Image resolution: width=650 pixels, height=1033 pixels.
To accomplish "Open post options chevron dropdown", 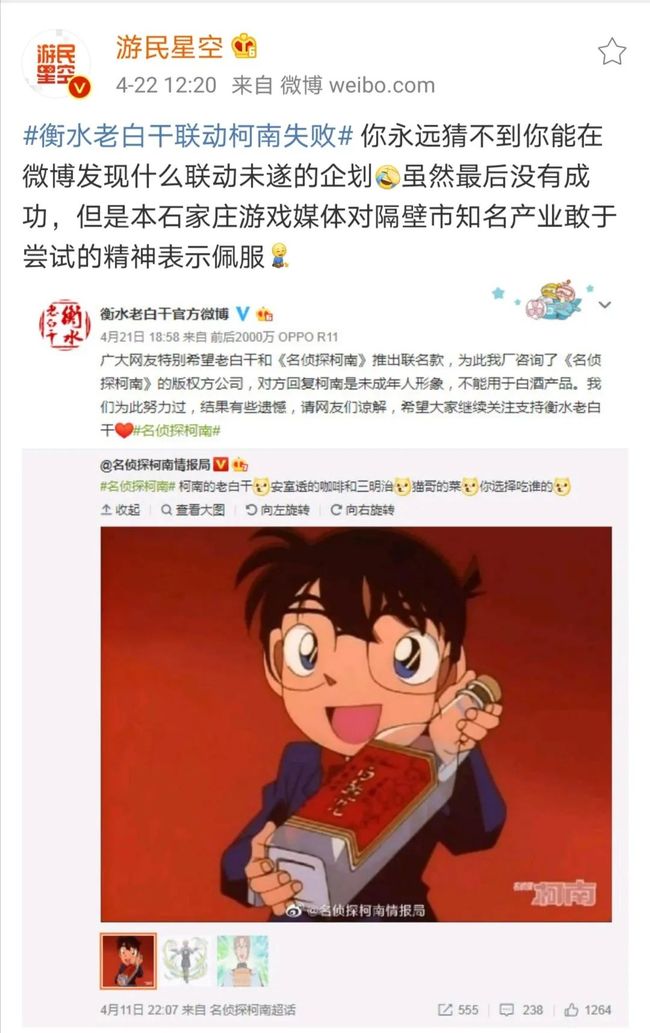I will point(605,305).
